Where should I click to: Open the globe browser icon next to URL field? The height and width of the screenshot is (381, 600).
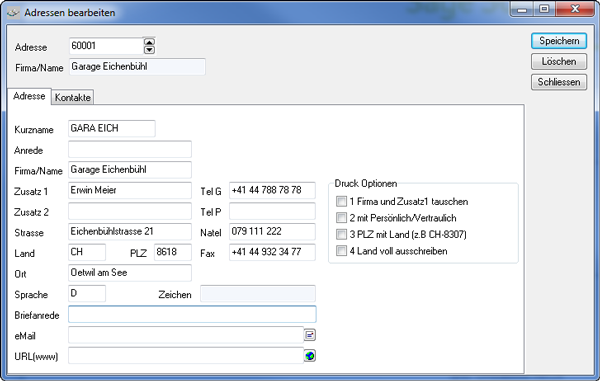[310, 356]
